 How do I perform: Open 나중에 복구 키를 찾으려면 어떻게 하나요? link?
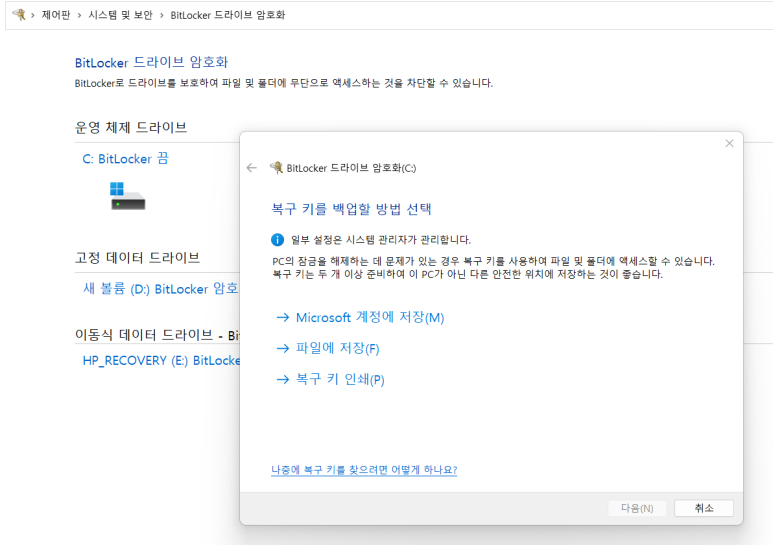coord(364,470)
